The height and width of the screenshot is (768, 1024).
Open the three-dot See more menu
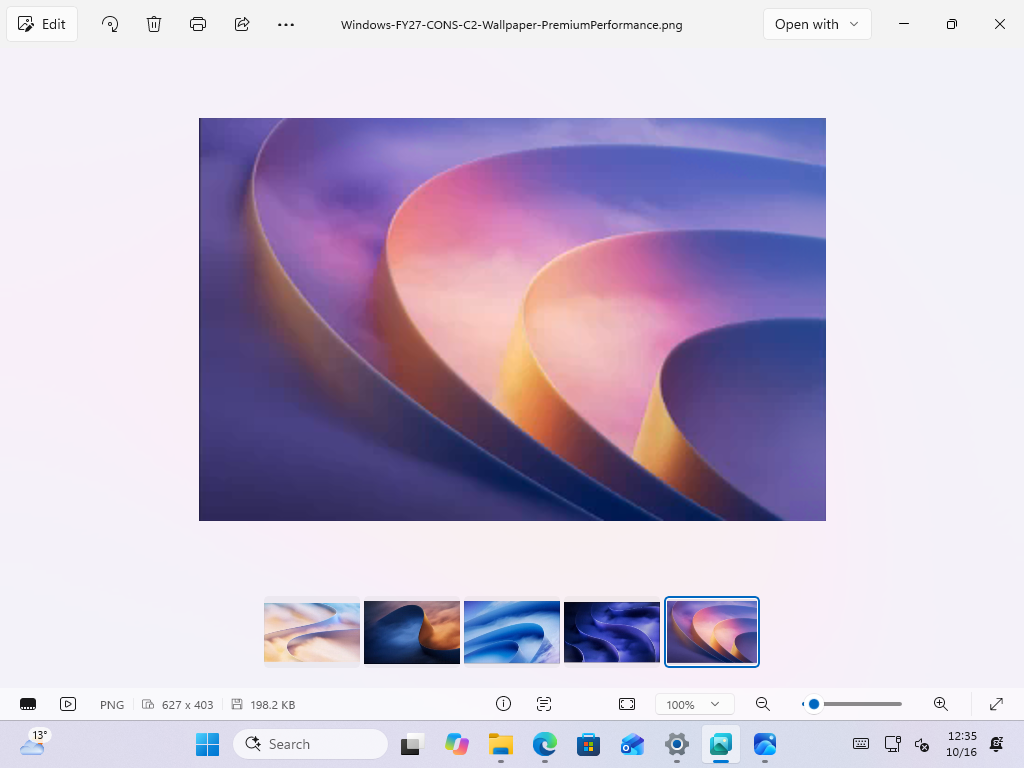click(286, 25)
